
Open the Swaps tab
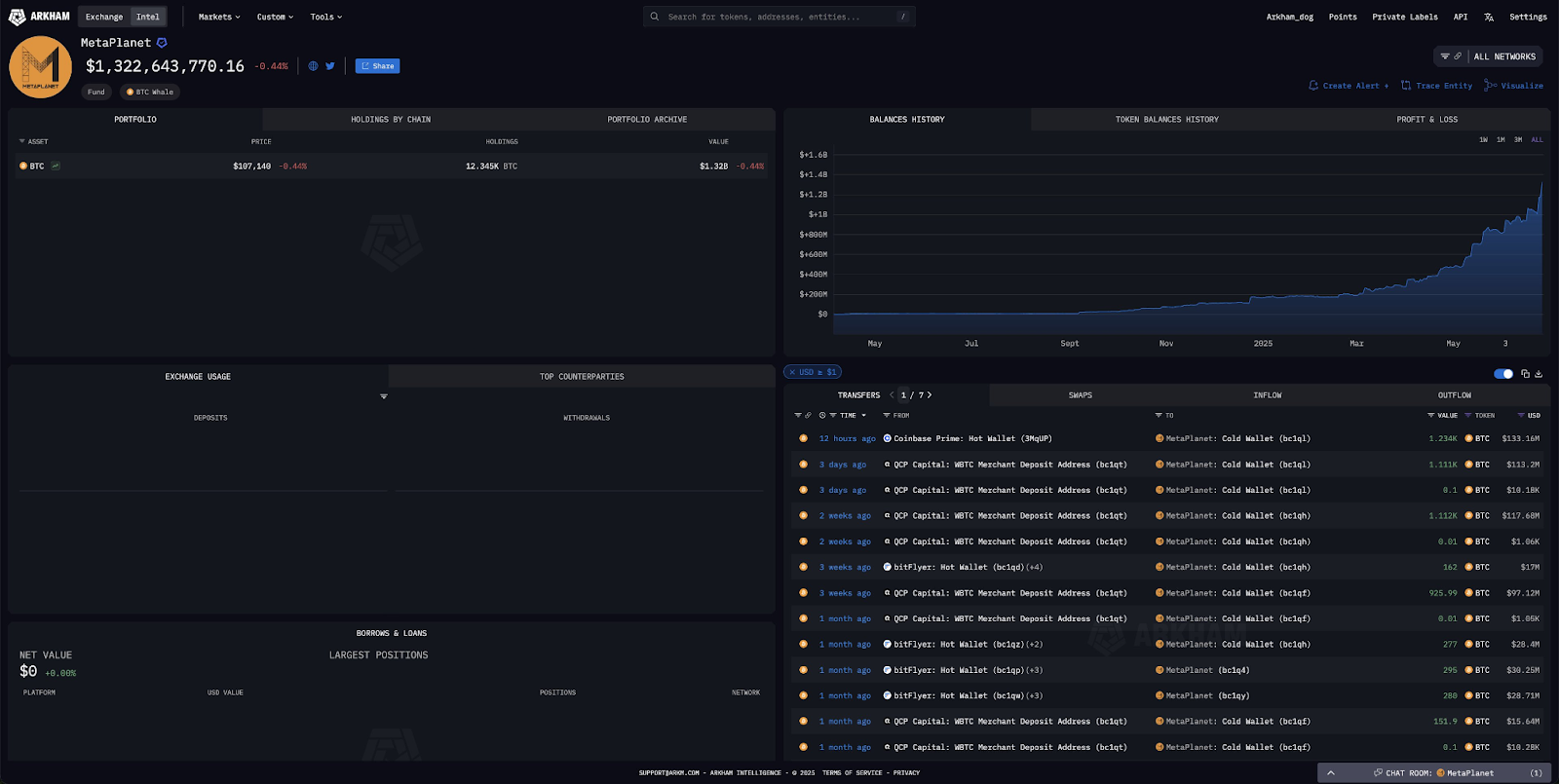(x=1081, y=395)
